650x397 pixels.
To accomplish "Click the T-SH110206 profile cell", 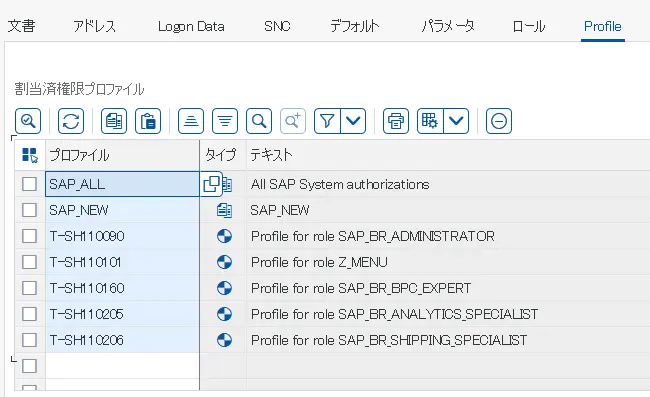I will [122, 340].
